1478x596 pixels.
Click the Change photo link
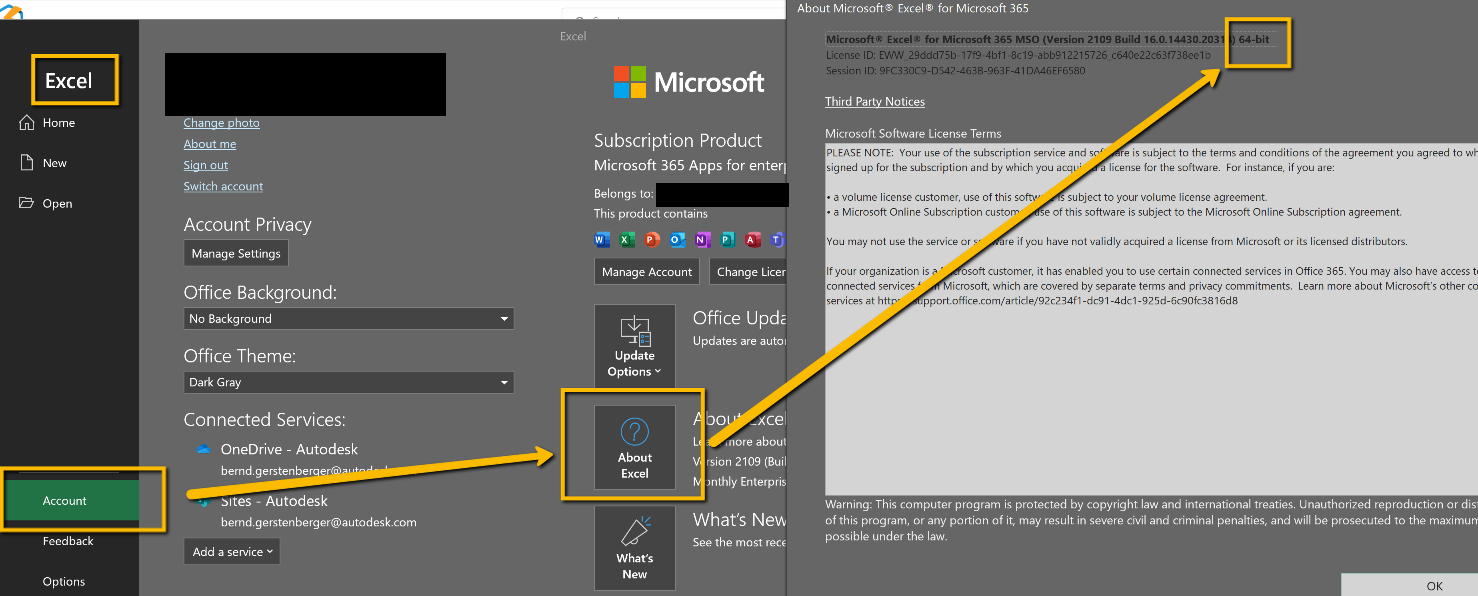pos(221,122)
